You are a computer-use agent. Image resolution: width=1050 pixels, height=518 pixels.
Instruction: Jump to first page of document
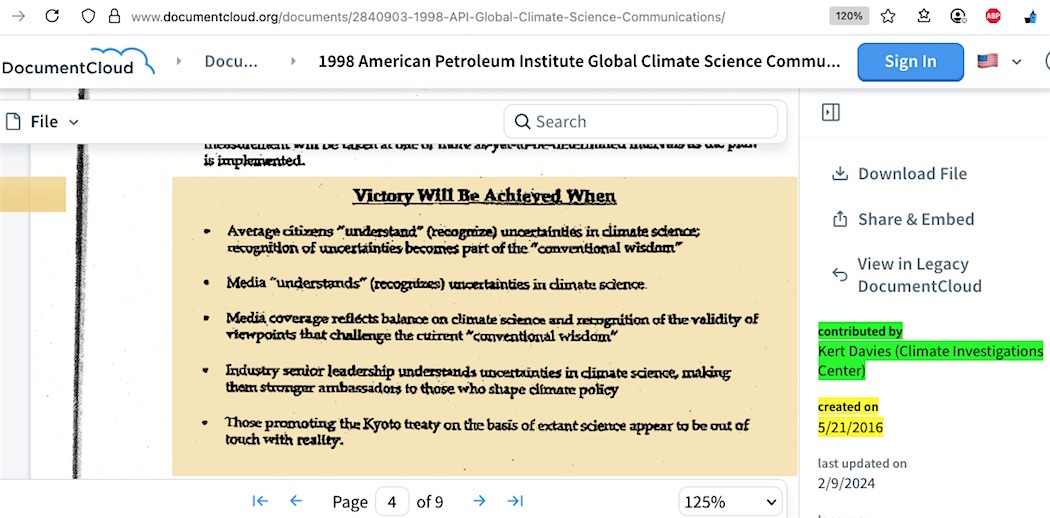(260, 501)
